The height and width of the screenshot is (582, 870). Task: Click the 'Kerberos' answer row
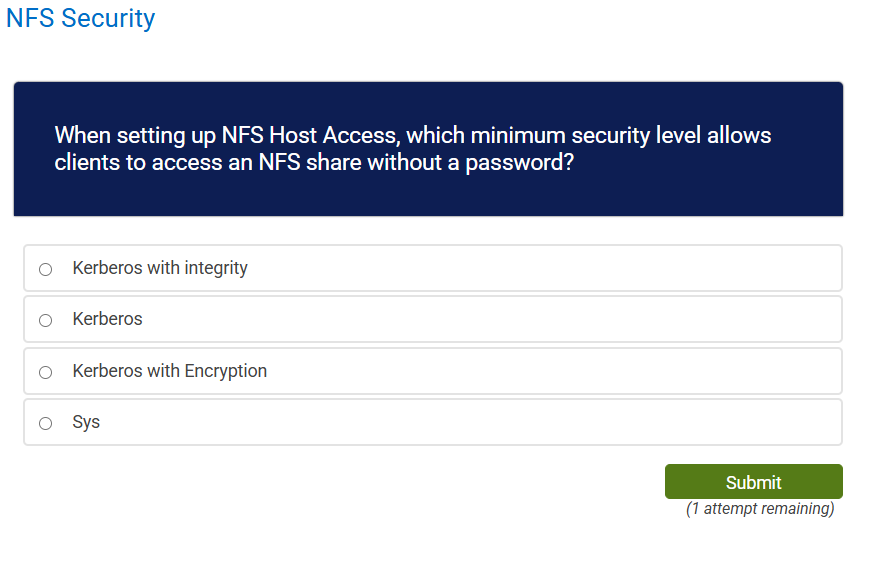[x=432, y=320]
